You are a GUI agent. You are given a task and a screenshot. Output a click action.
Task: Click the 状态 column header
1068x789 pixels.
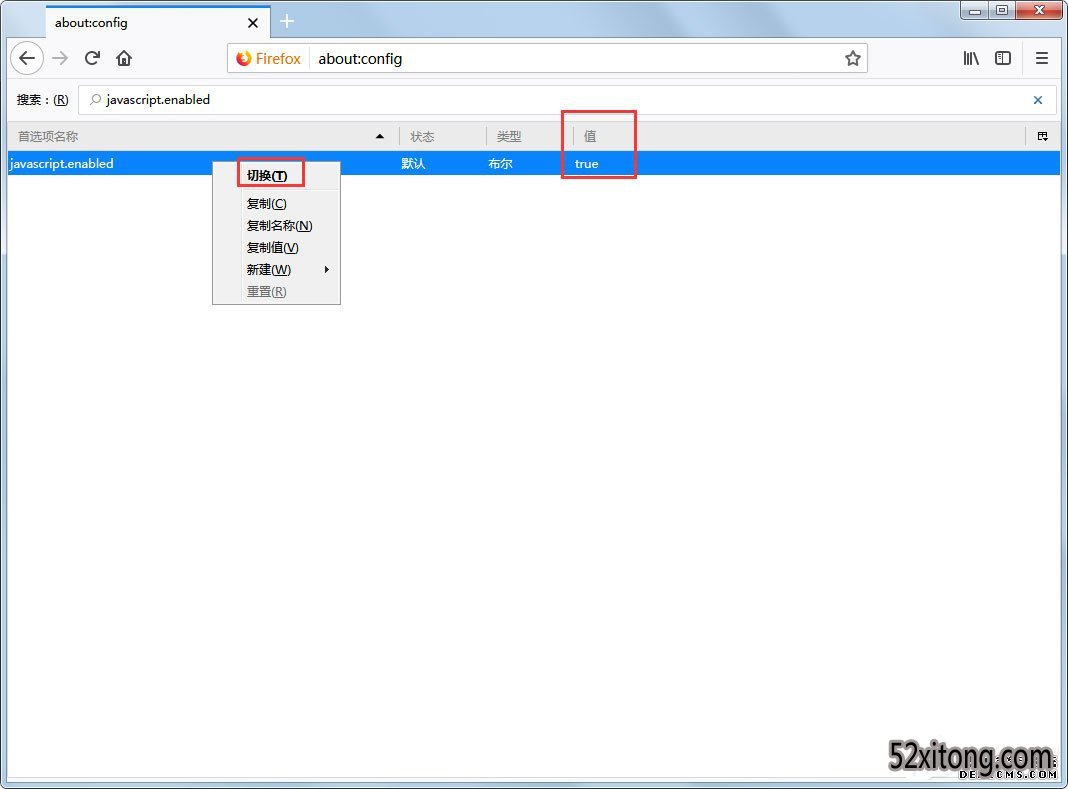click(443, 136)
